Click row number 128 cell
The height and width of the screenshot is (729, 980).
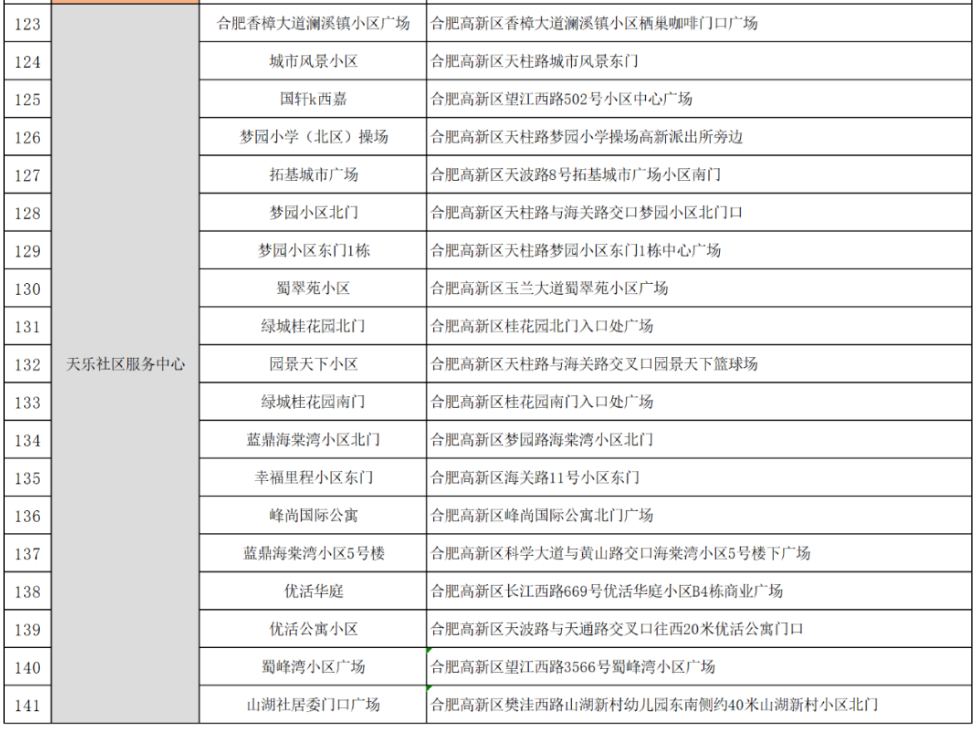click(x=28, y=213)
